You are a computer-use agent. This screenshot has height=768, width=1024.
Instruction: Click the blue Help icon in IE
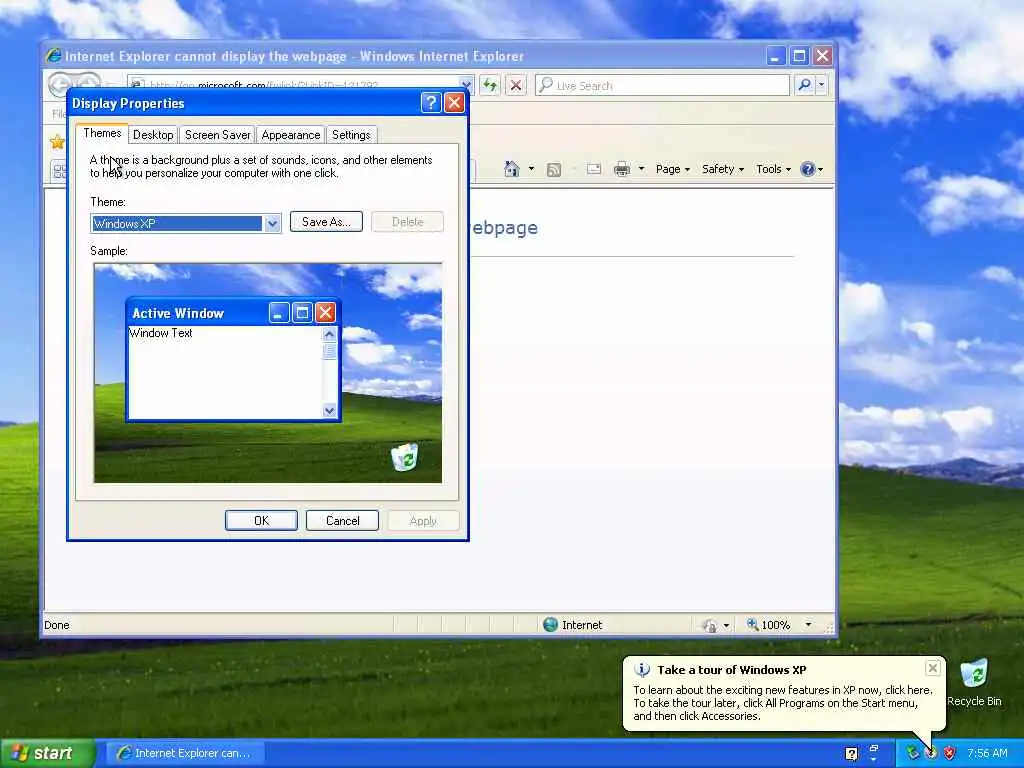point(808,169)
